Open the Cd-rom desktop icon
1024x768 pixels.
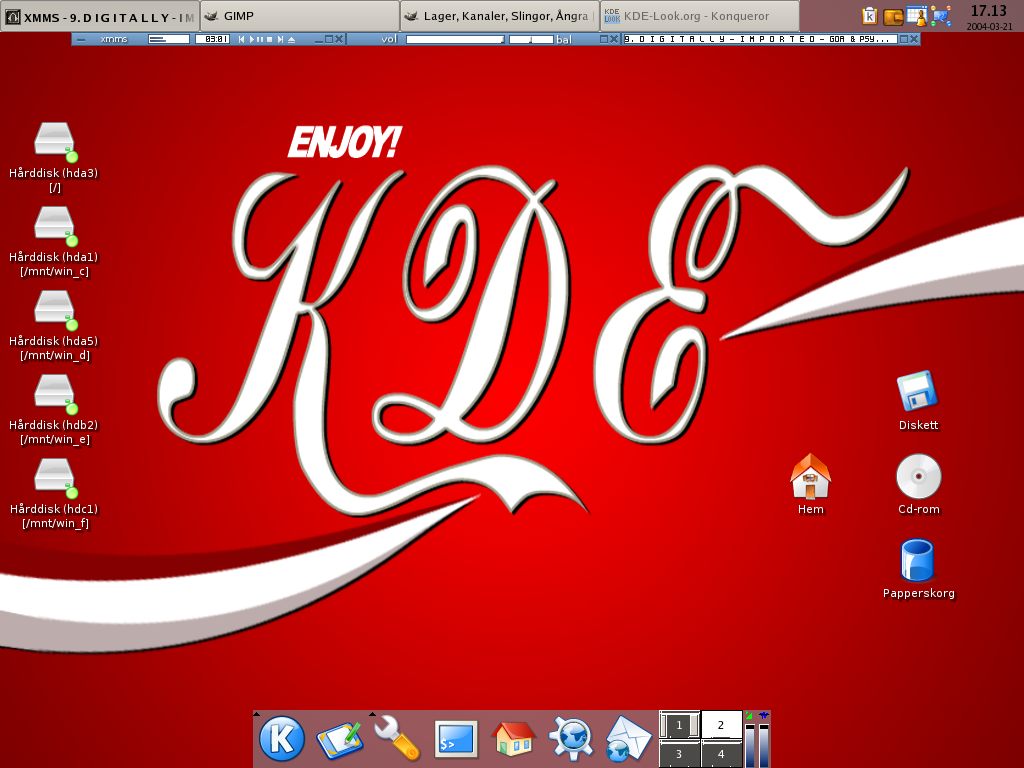coord(918,476)
